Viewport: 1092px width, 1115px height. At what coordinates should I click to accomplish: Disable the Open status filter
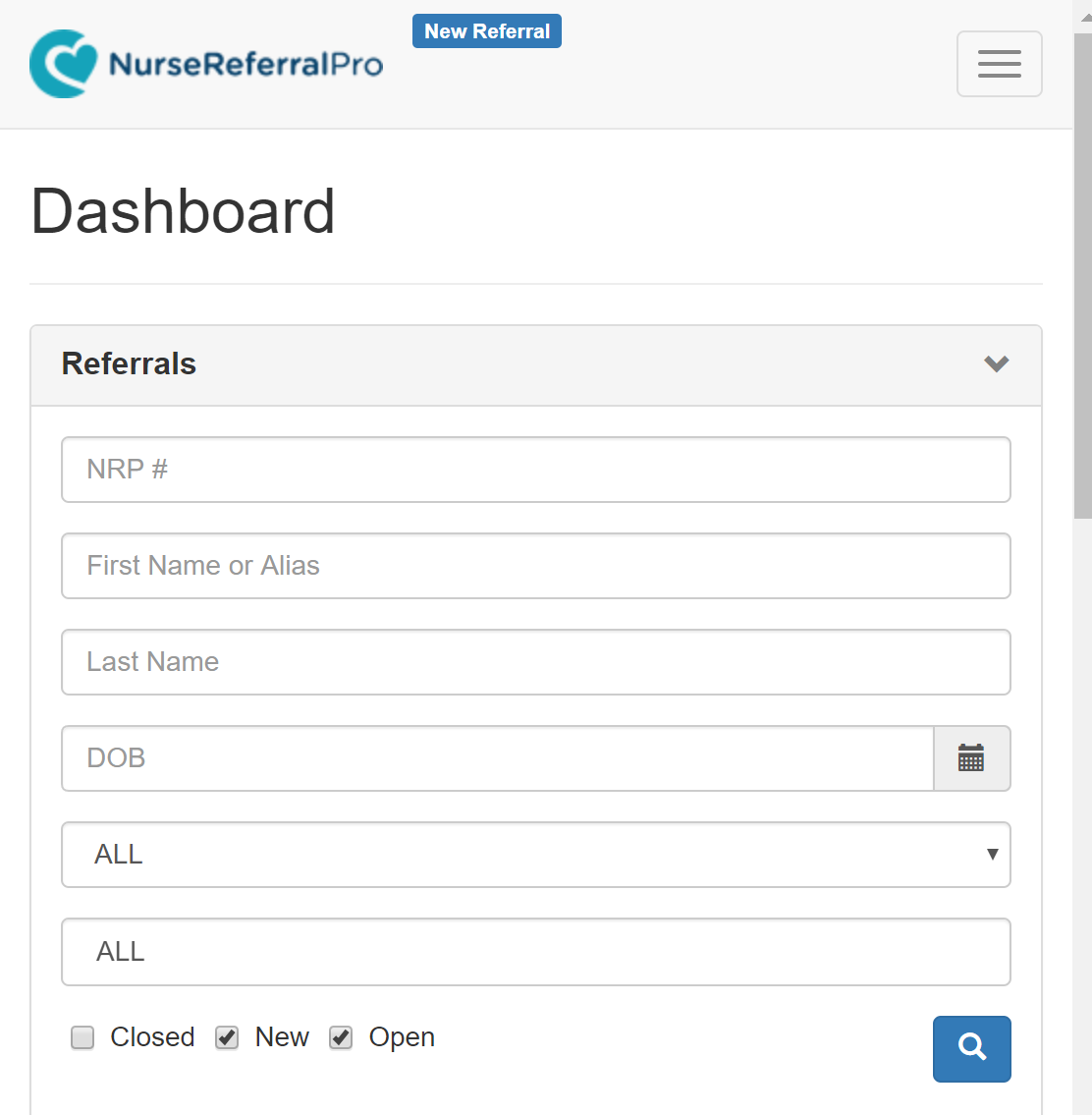pos(341,1037)
